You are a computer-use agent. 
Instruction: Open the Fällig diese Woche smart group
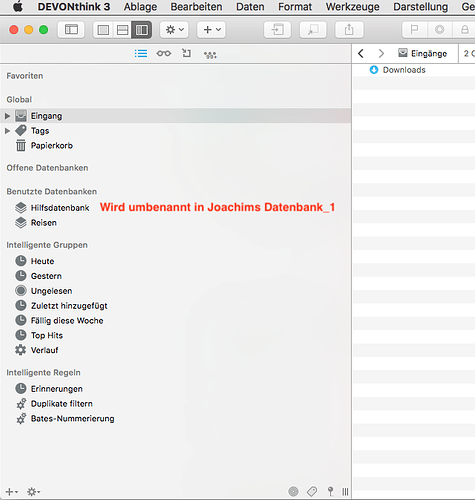pos(67,321)
